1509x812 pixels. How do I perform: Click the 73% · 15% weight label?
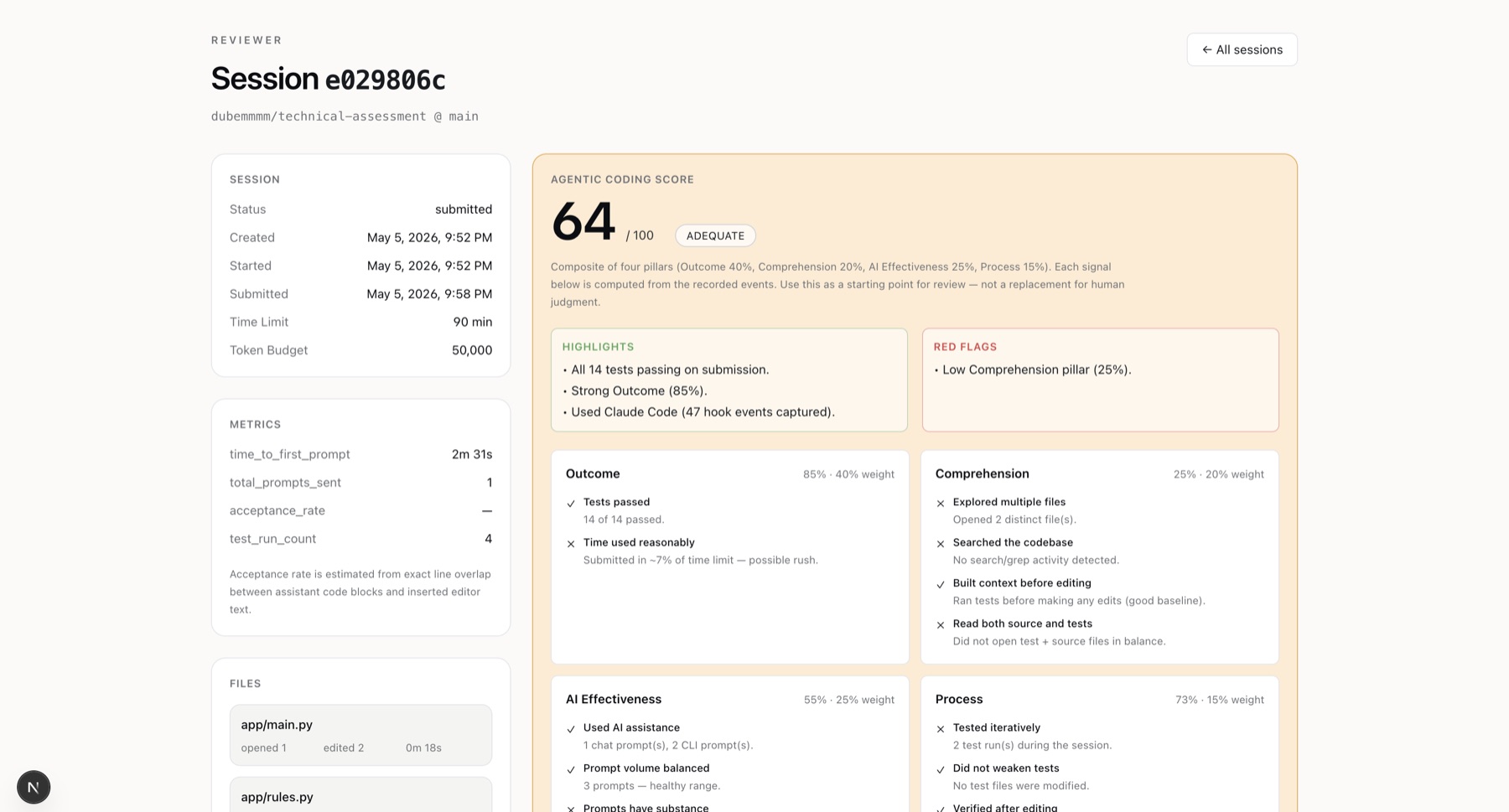(x=1219, y=700)
